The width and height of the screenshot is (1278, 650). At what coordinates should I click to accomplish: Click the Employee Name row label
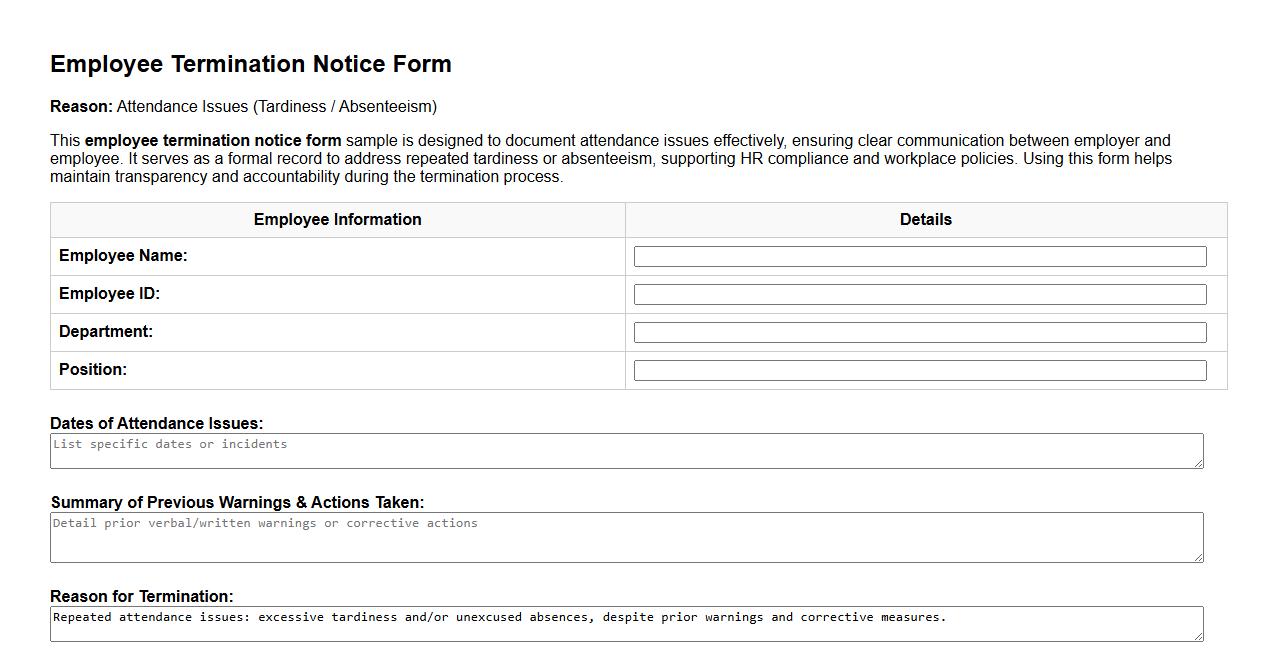(x=124, y=256)
